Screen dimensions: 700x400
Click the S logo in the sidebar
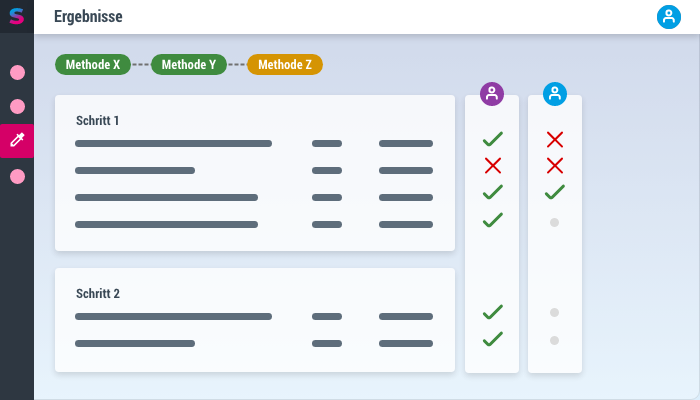[17, 17]
